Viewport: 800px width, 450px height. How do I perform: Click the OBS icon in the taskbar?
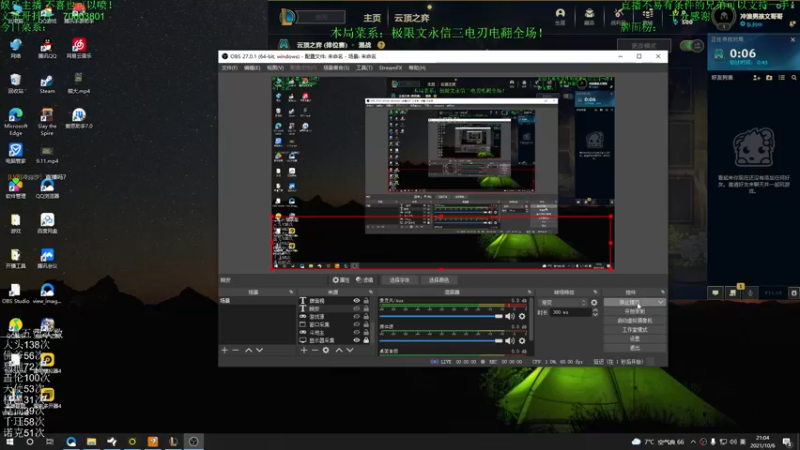(x=193, y=442)
